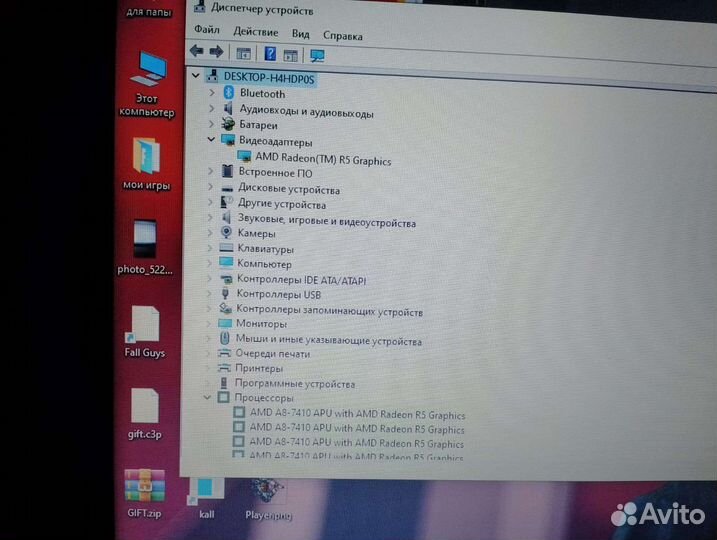Click the speaker icon beside Аудиовходы и аудиовыходы
The height and width of the screenshot is (540, 717).
pyautogui.click(x=228, y=108)
